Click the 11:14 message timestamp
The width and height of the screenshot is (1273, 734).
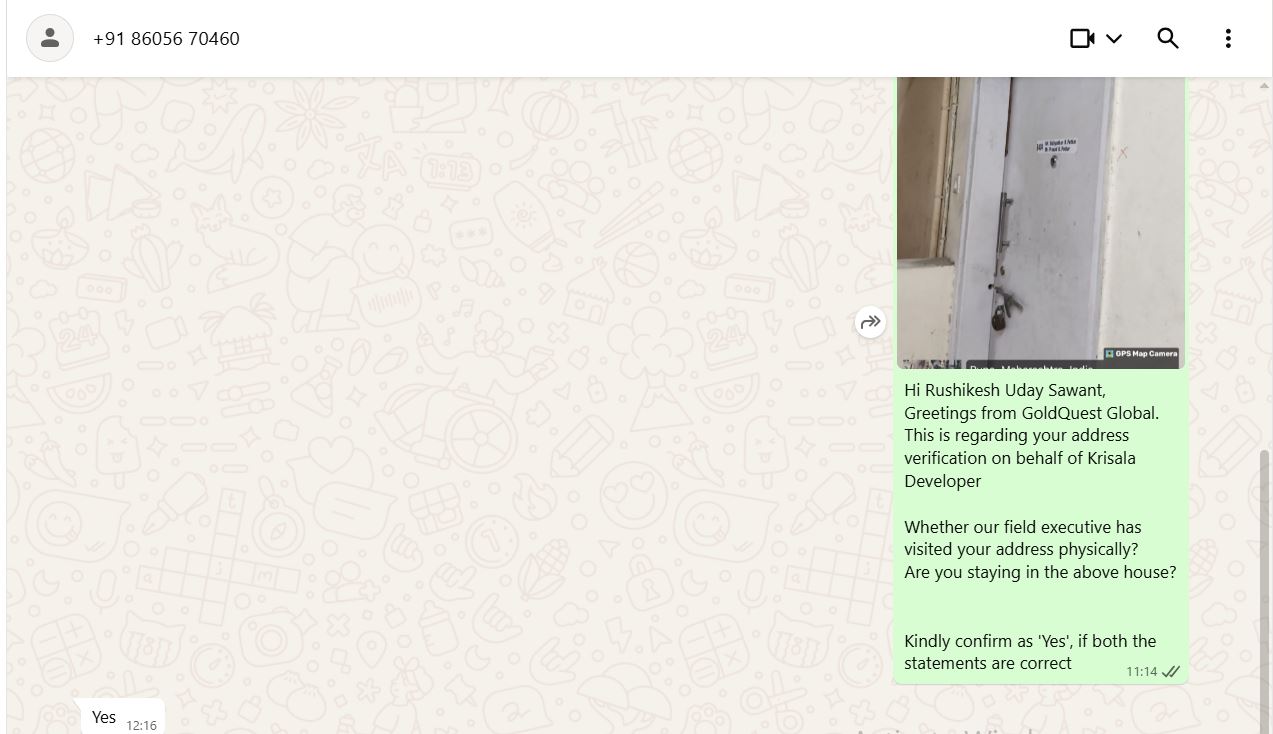(x=1141, y=671)
